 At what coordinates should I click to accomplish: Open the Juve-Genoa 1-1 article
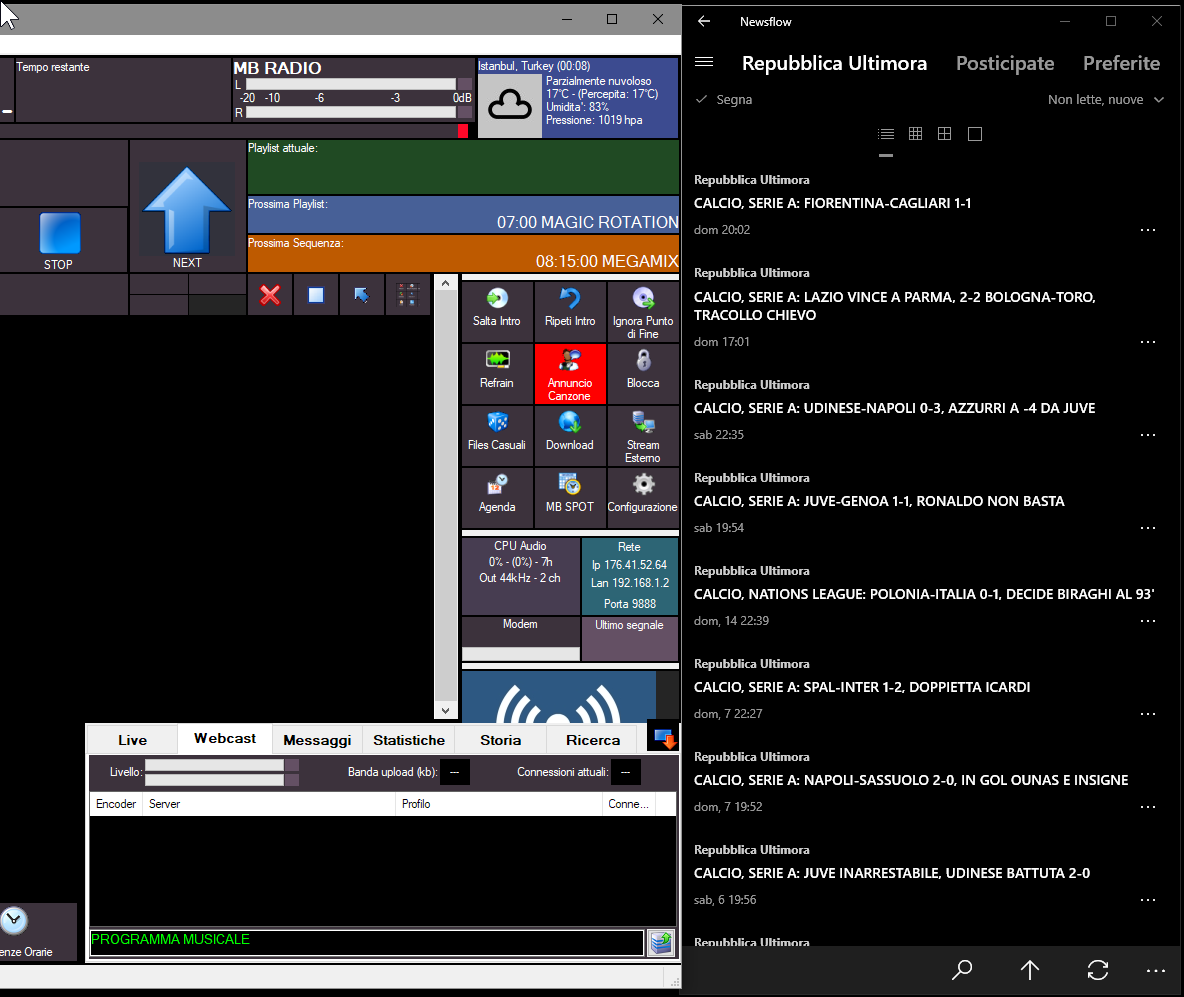(x=879, y=501)
